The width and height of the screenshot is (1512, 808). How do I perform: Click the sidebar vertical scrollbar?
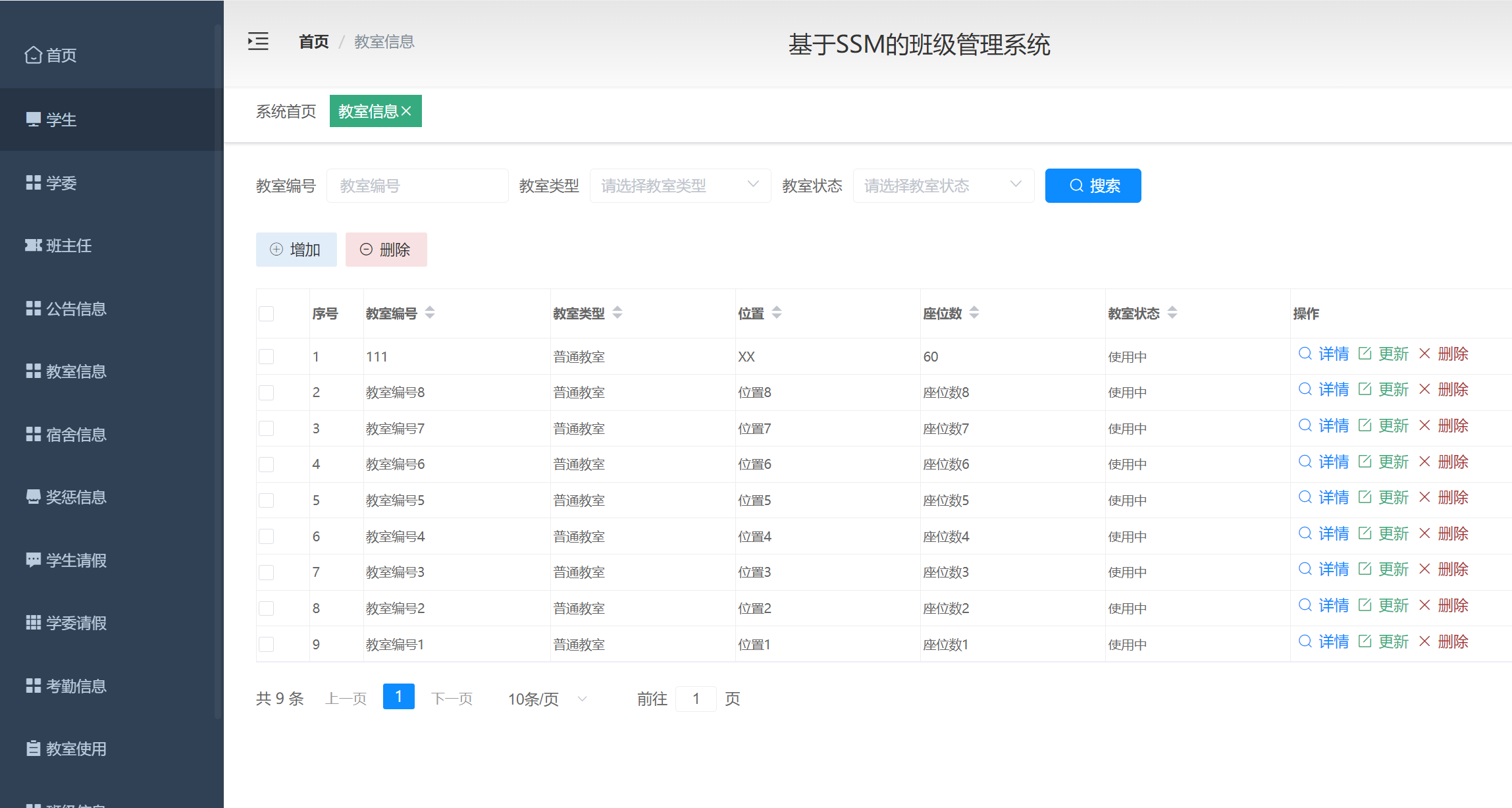point(217,372)
